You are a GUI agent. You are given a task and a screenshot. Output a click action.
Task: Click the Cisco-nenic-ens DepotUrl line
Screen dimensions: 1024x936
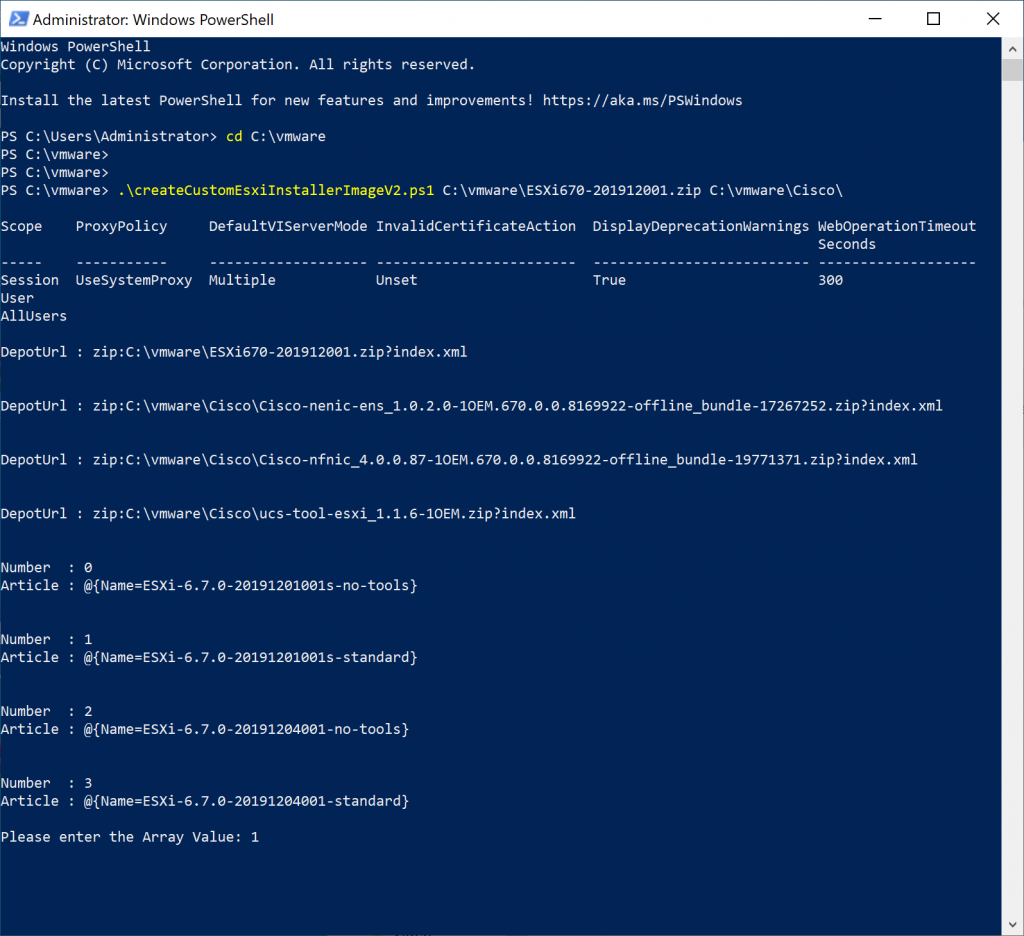pyautogui.click(x=472, y=406)
